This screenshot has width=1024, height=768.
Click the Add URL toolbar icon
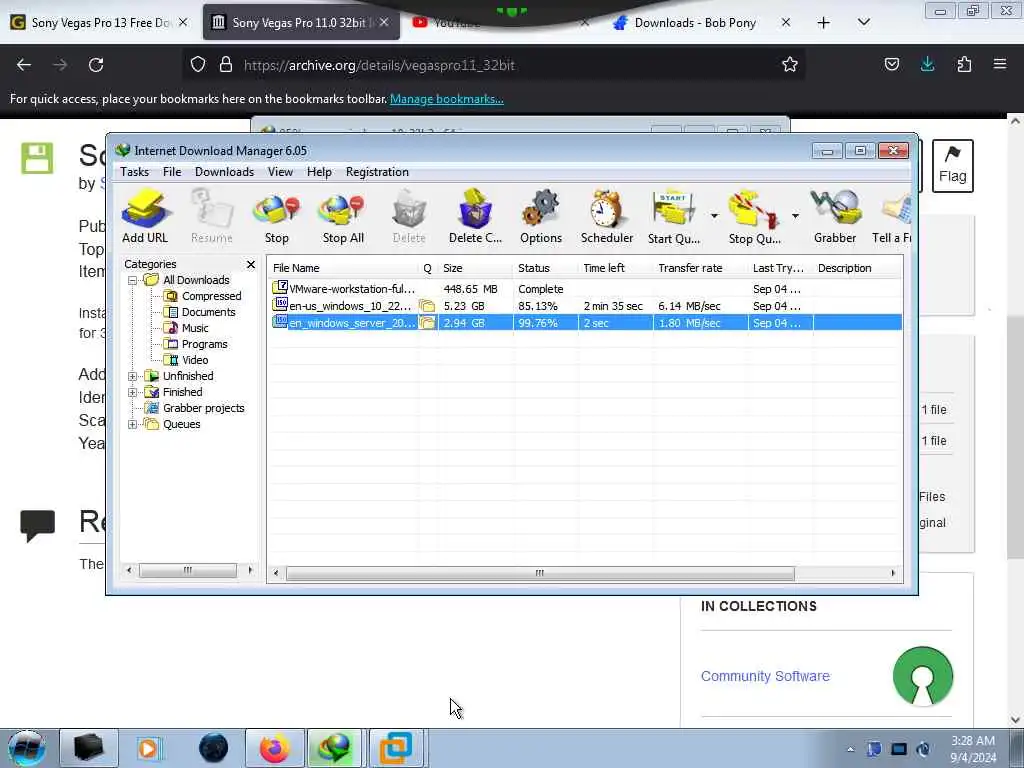[145, 216]
